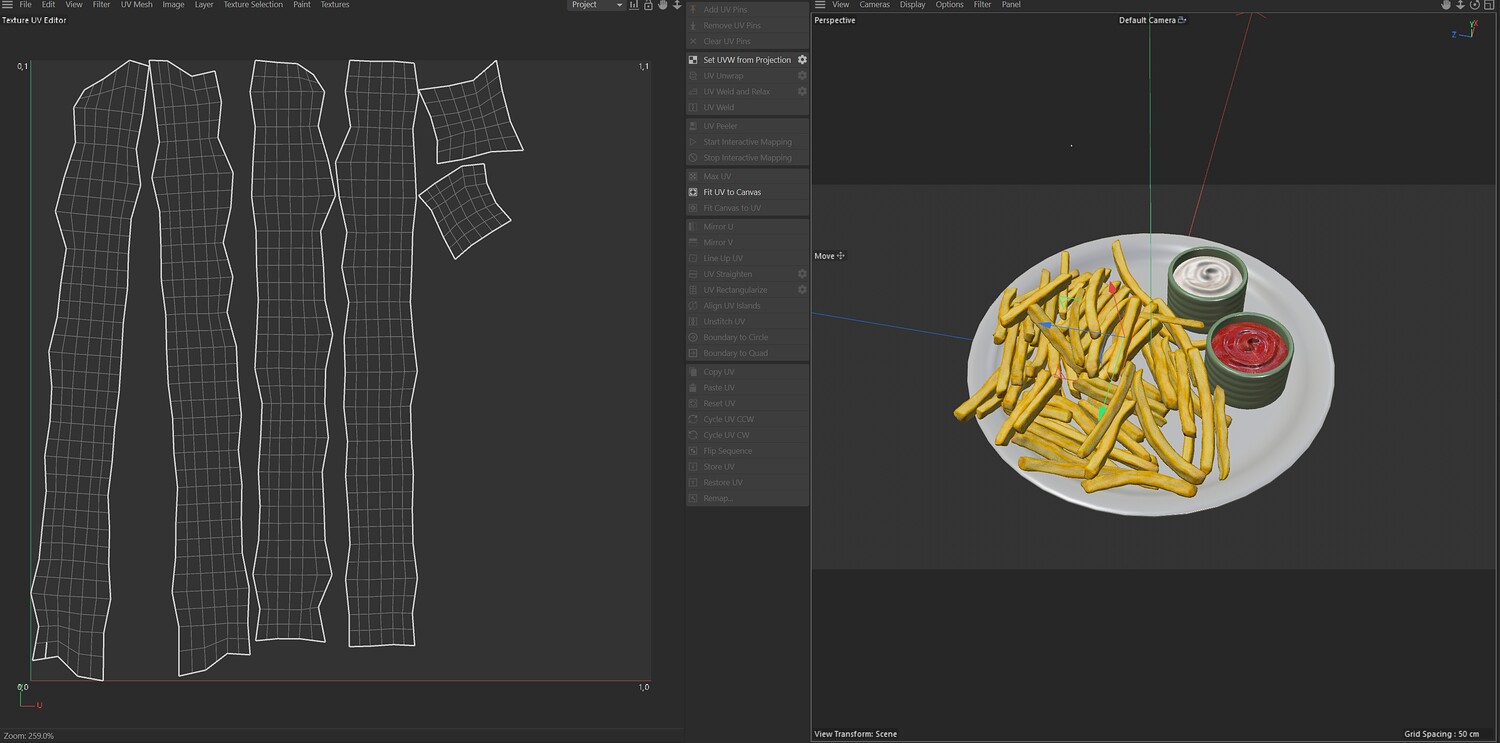The image size is (1500, 743).
Task: Open the Texture Selection menu
Action: (253, 5)
